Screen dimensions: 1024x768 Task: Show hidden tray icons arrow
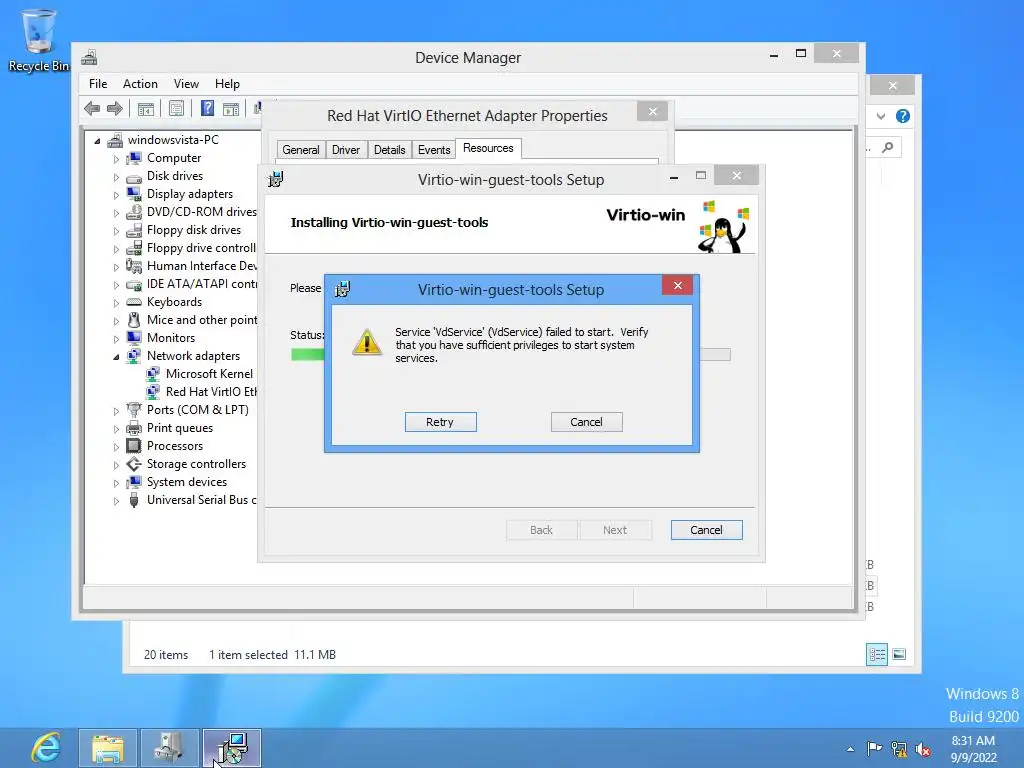pyautogui.click(x=850, y=749)
